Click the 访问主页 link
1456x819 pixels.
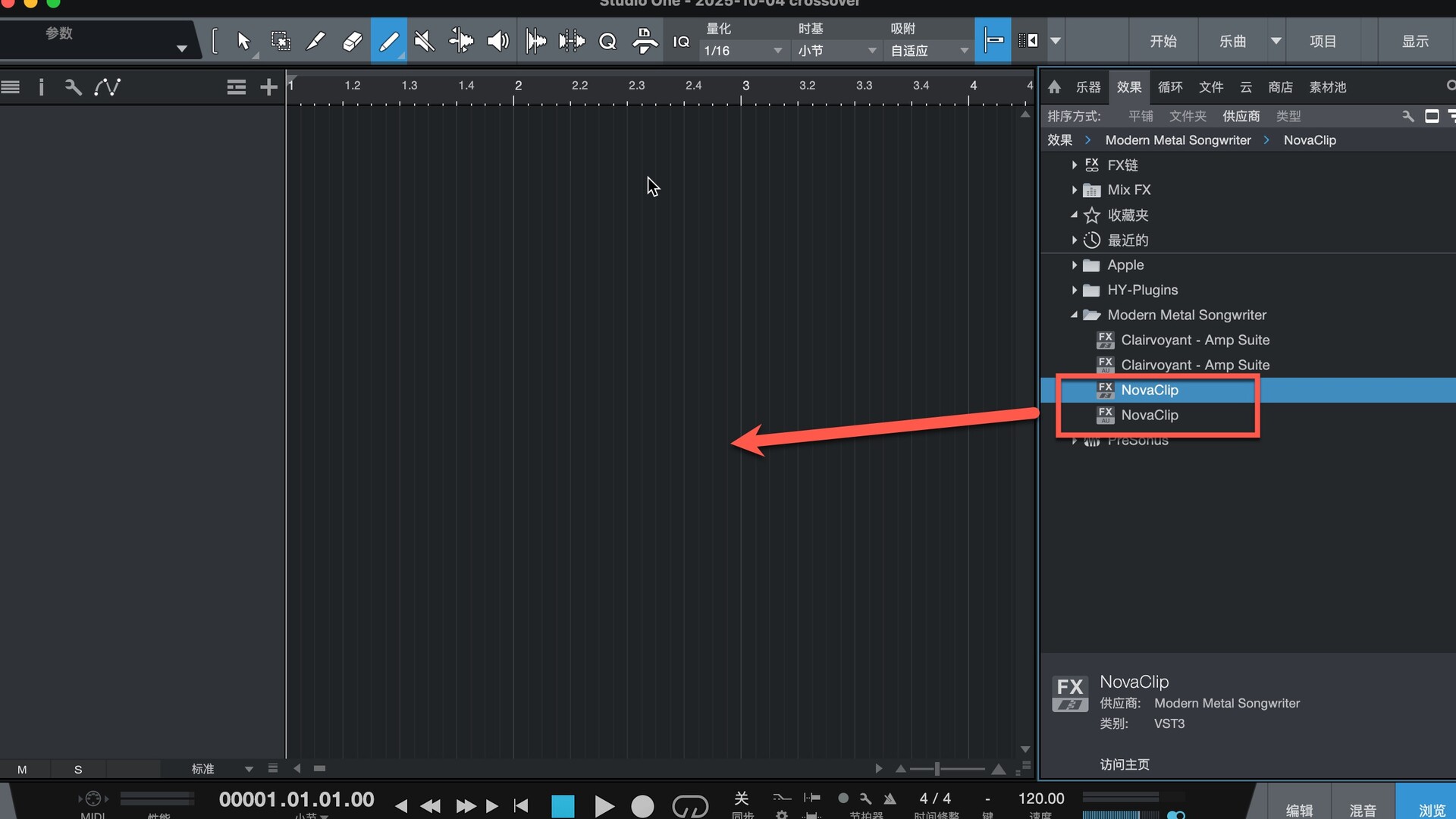[x=1125, y=764]
